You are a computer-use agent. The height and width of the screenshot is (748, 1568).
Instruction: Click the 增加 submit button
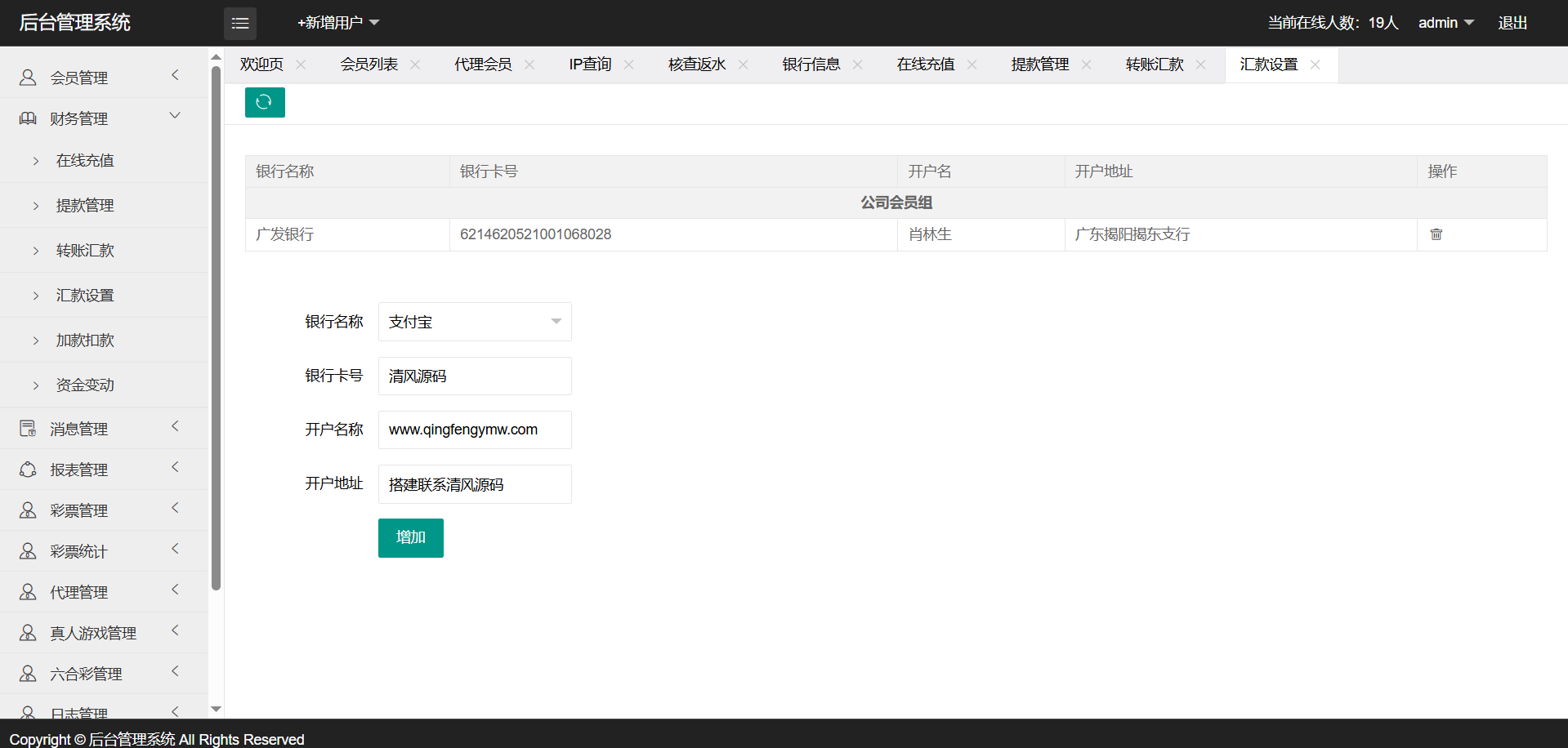tap(410, 537)
